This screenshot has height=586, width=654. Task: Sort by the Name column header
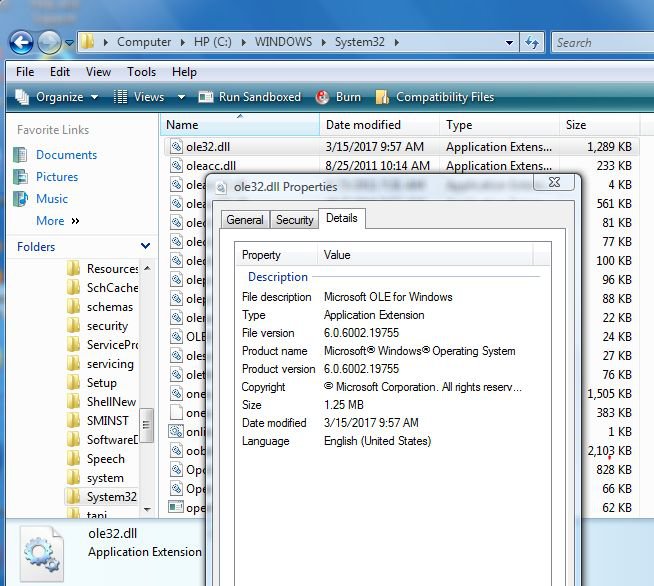(240, 125)
